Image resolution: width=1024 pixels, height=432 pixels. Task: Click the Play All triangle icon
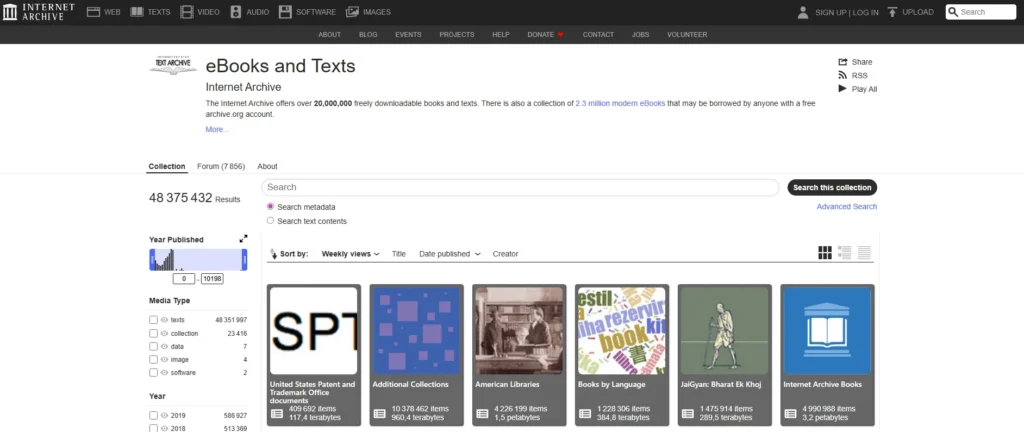[842, 89]
